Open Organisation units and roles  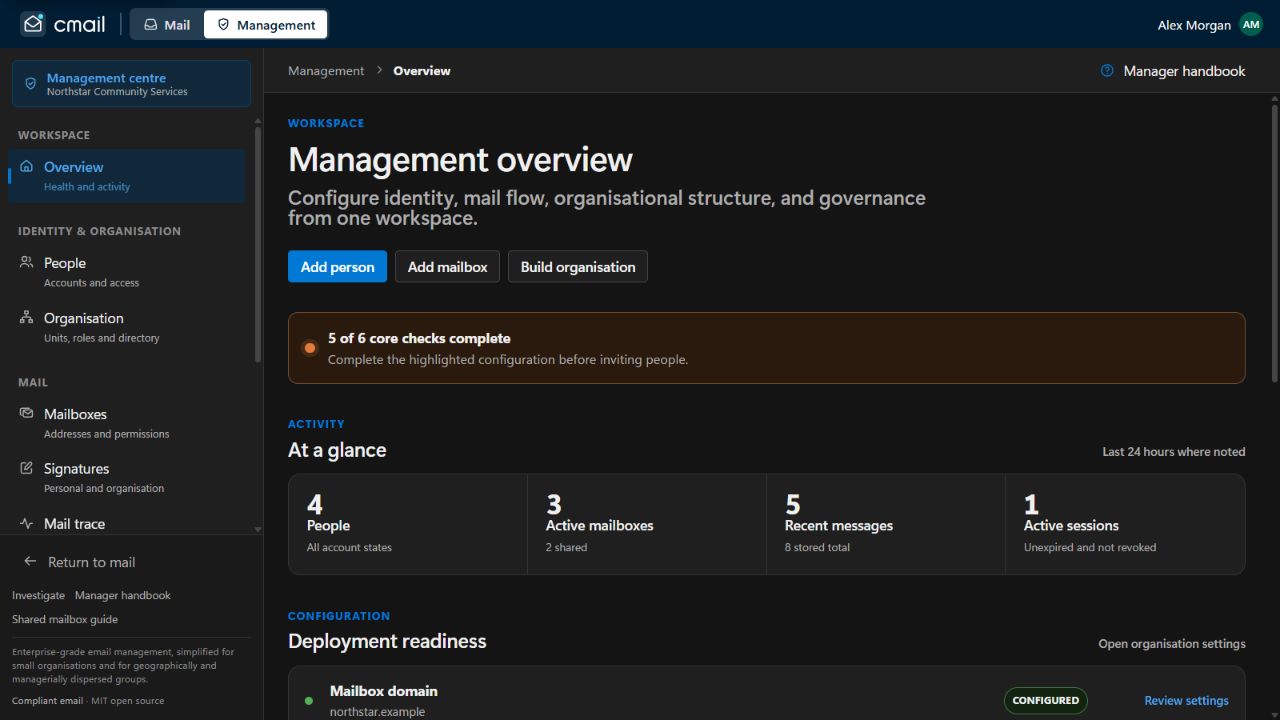[127, 327]
